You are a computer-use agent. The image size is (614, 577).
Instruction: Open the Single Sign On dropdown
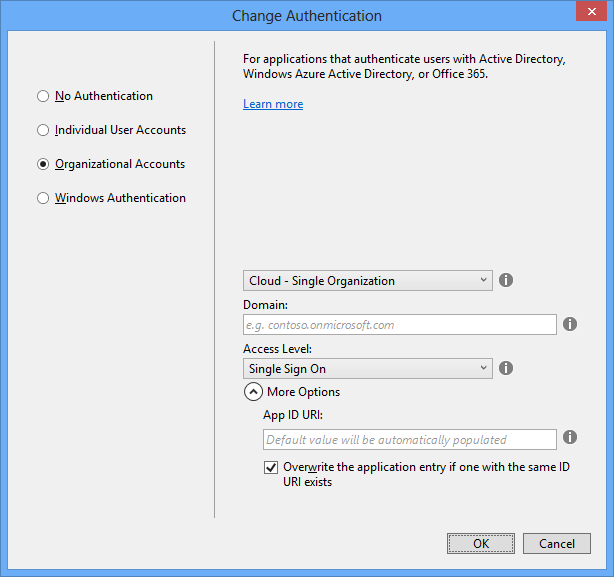(367, 369)
